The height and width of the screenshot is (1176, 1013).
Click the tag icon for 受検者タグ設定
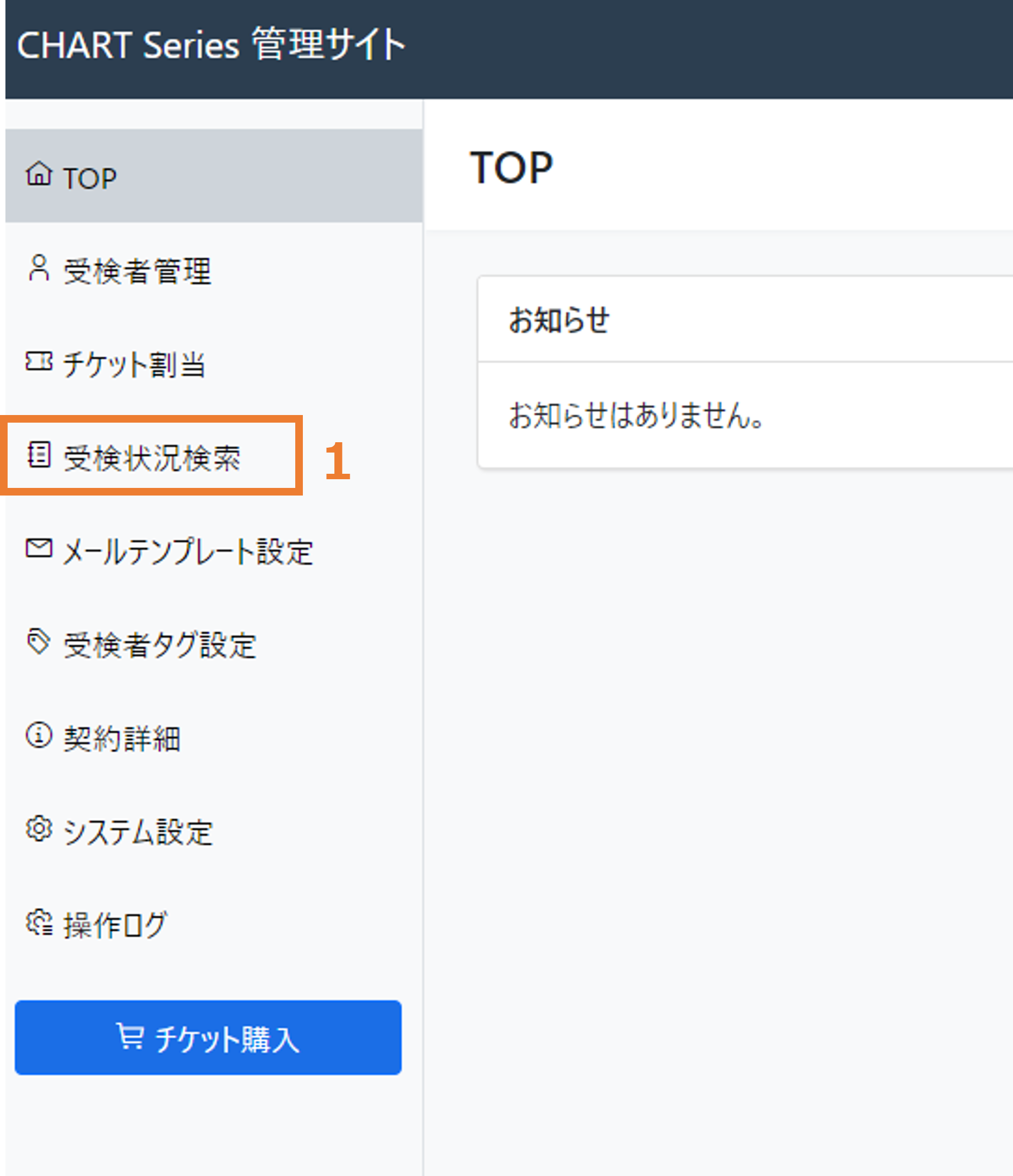pos(39,642)
